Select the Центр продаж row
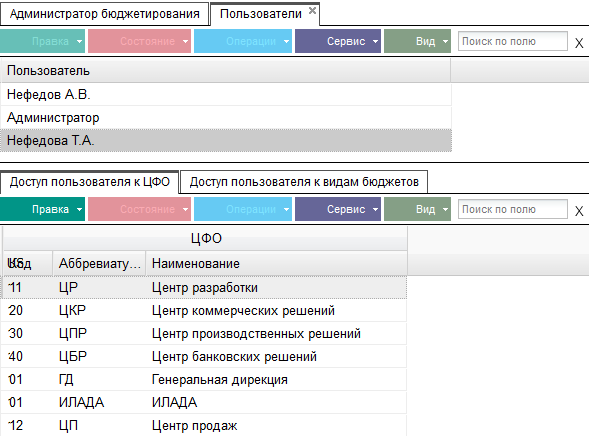The height and width of the screenshot is (436, 589). coord(204,425)
